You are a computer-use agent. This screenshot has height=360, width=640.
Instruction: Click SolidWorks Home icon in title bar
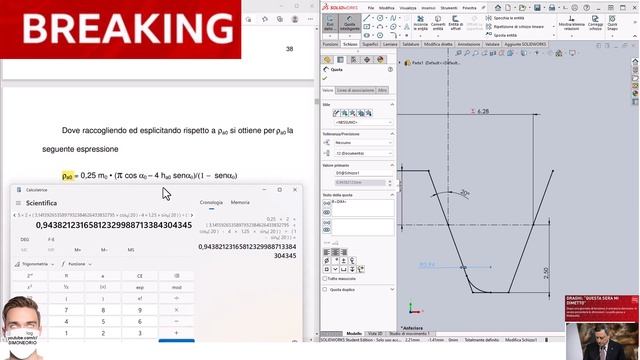pyautogui.click(x=498, y=8)
